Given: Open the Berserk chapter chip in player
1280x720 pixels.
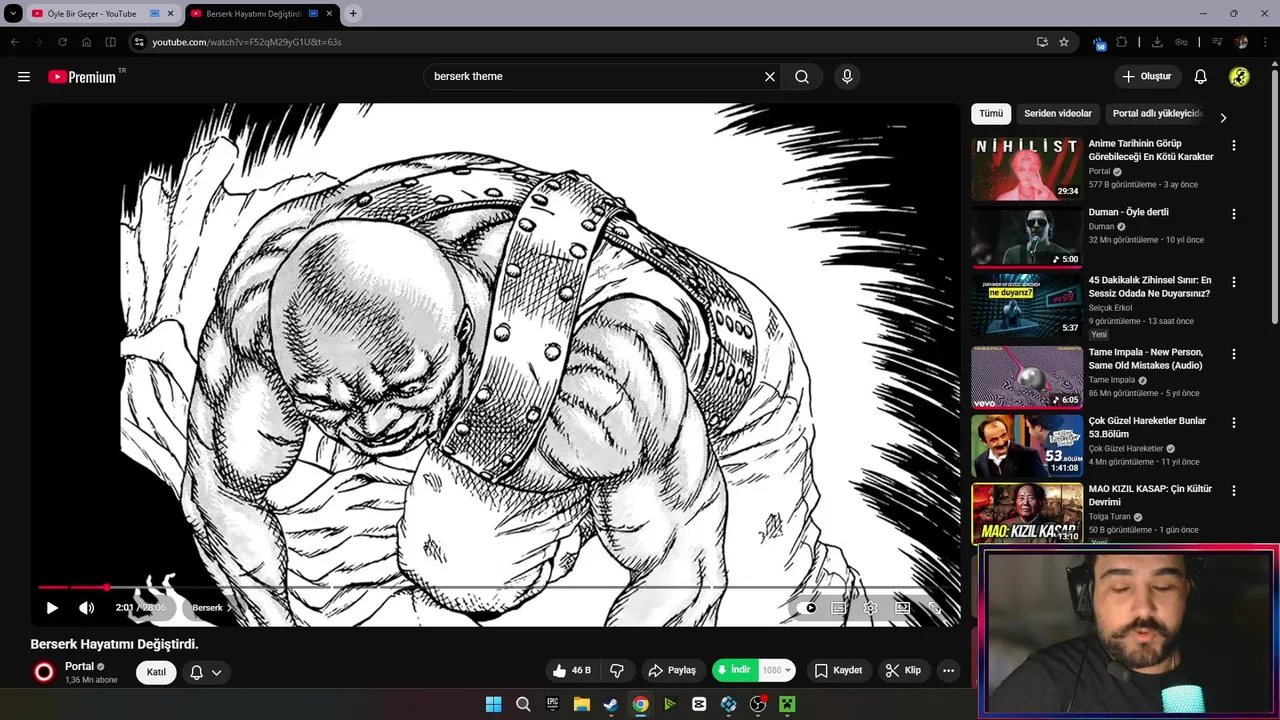Looking at the screenshot, I should (x=211, y=608).
